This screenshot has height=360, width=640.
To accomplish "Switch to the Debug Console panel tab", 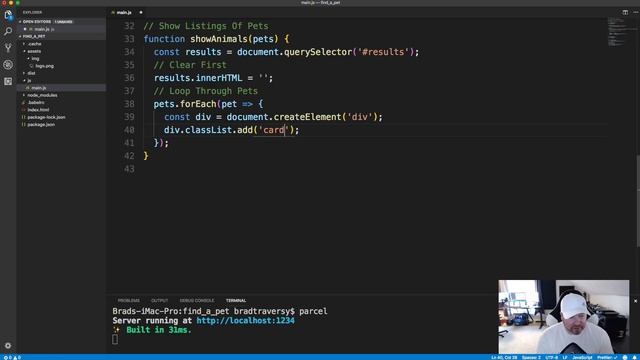I will (197, 300).
